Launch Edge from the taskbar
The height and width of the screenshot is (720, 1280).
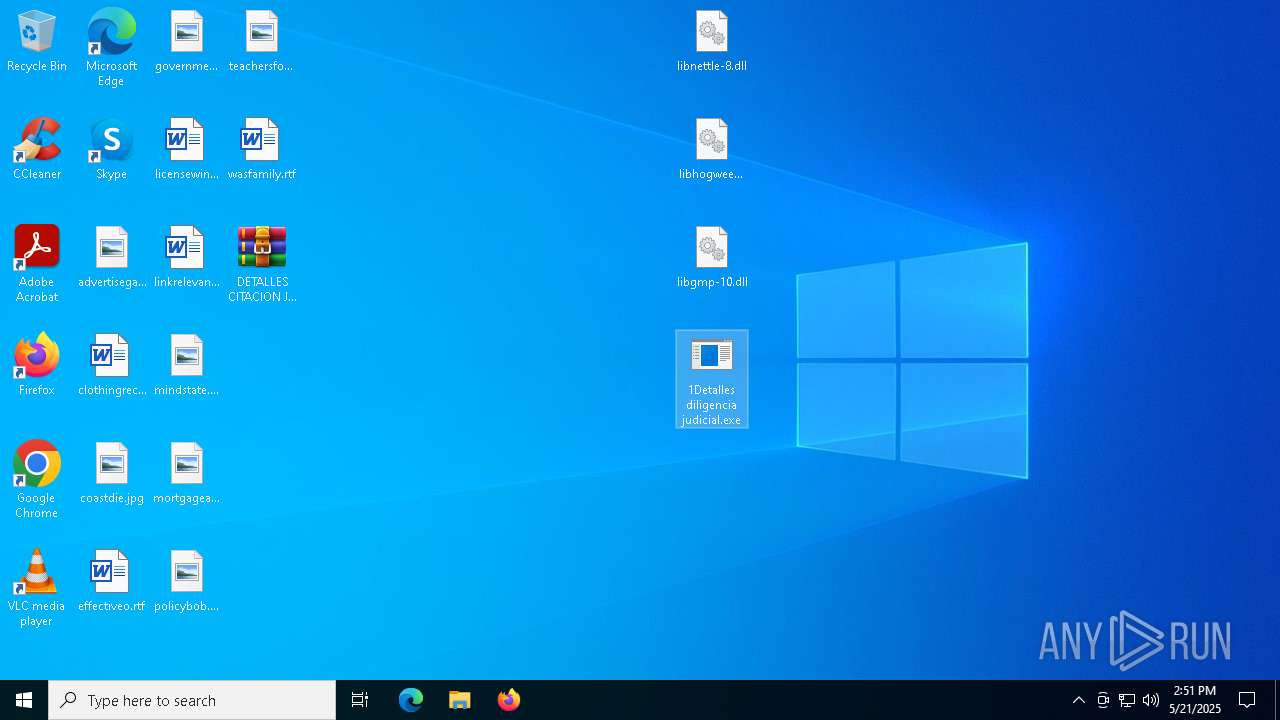point(411,700)
